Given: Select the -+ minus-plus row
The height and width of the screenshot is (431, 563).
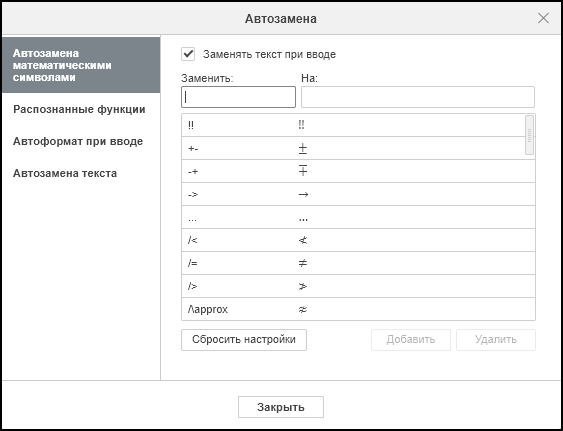Looking at the screenshot, I should tap(358, 171).
